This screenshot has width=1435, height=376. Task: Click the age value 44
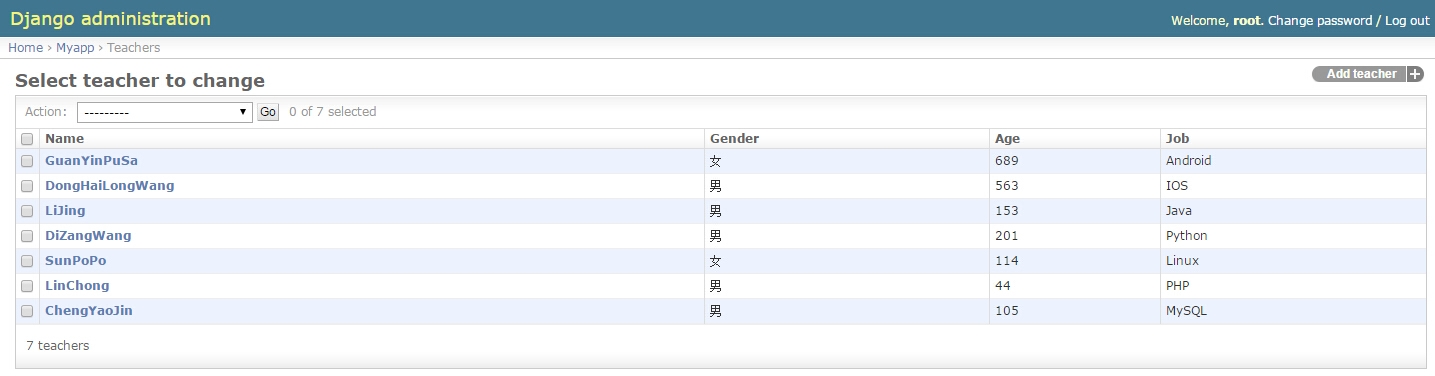[x=1003, y=286]
